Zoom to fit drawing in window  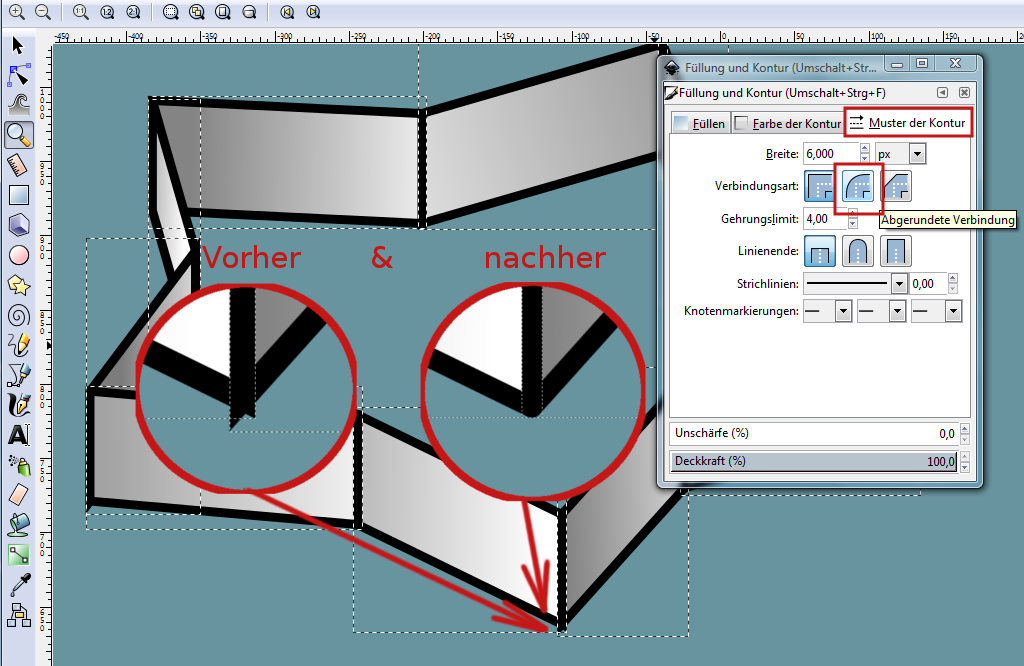click(x=197, y=12)
